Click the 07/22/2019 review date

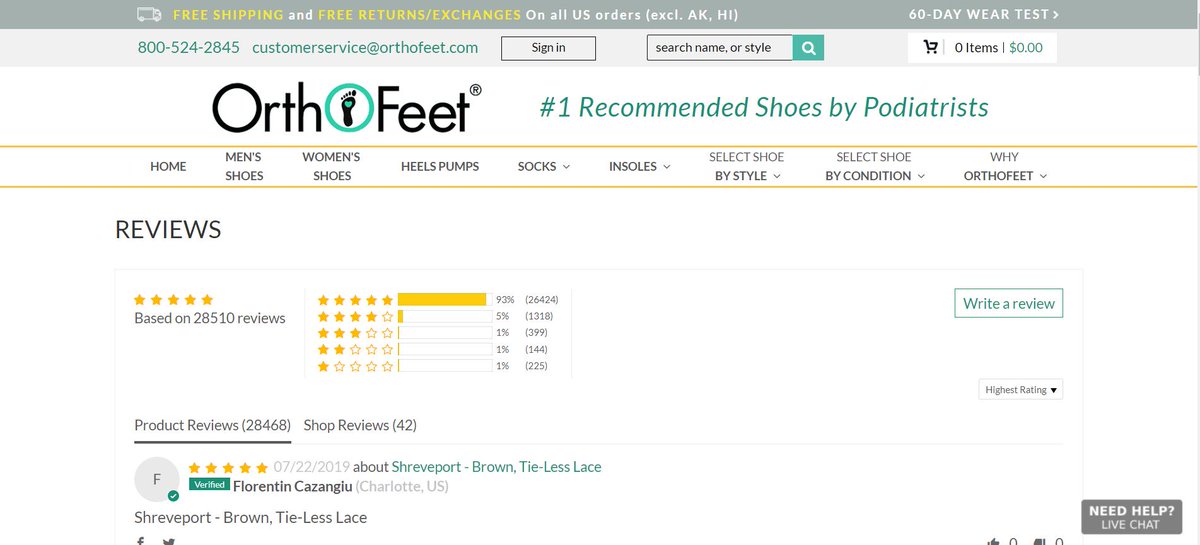pyautogui.click(x=311, y=467)
